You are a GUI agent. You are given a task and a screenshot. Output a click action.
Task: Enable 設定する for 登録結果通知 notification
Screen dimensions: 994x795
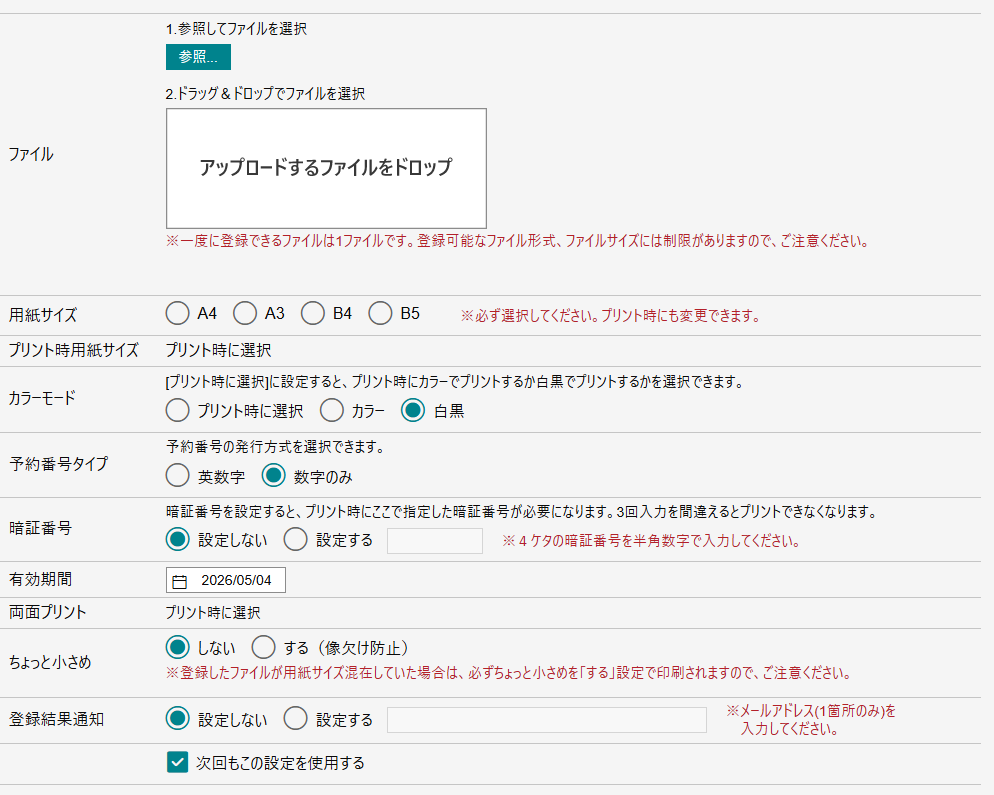click(x=296, y=718)
